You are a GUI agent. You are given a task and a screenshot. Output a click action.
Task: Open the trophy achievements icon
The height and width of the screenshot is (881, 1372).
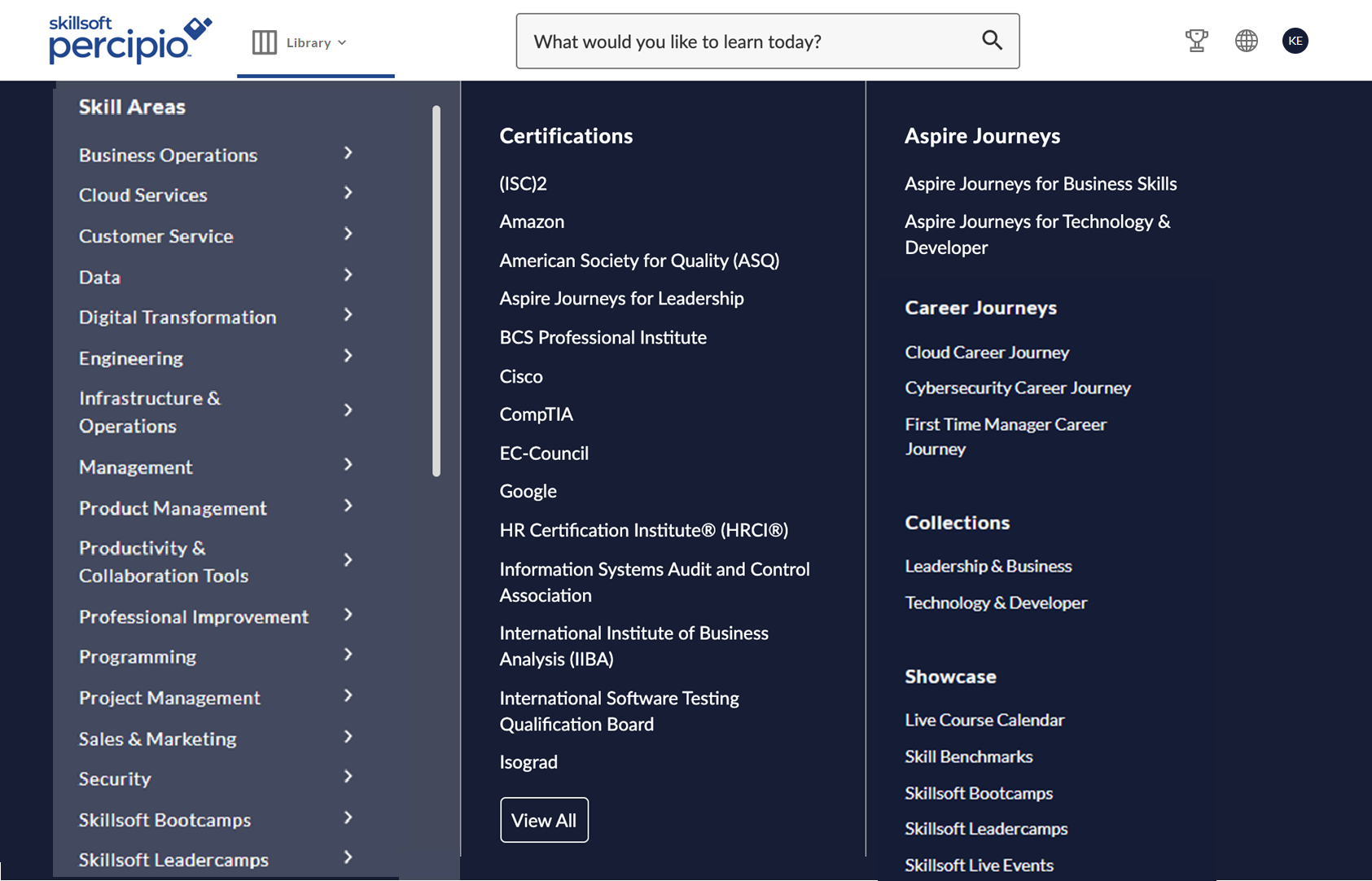[x=1196, y=41]
